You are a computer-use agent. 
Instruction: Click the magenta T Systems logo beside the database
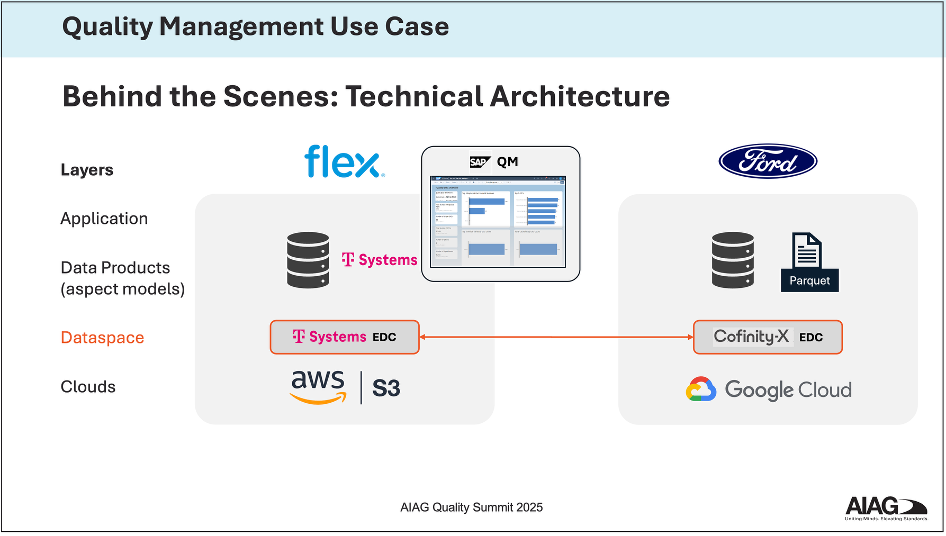pos(380,260)
